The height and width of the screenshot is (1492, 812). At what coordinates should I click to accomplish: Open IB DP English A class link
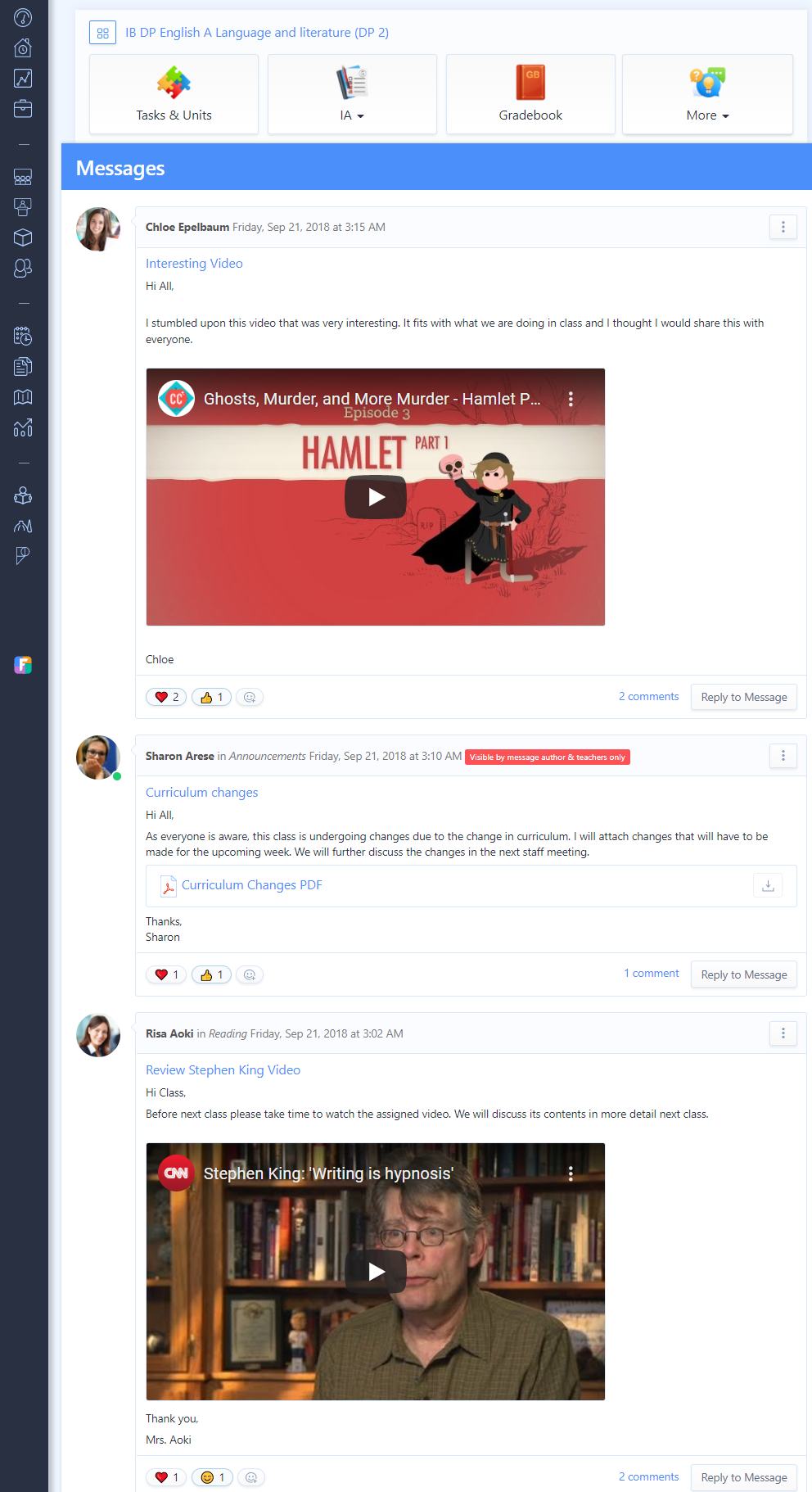[x=257, y=33]
